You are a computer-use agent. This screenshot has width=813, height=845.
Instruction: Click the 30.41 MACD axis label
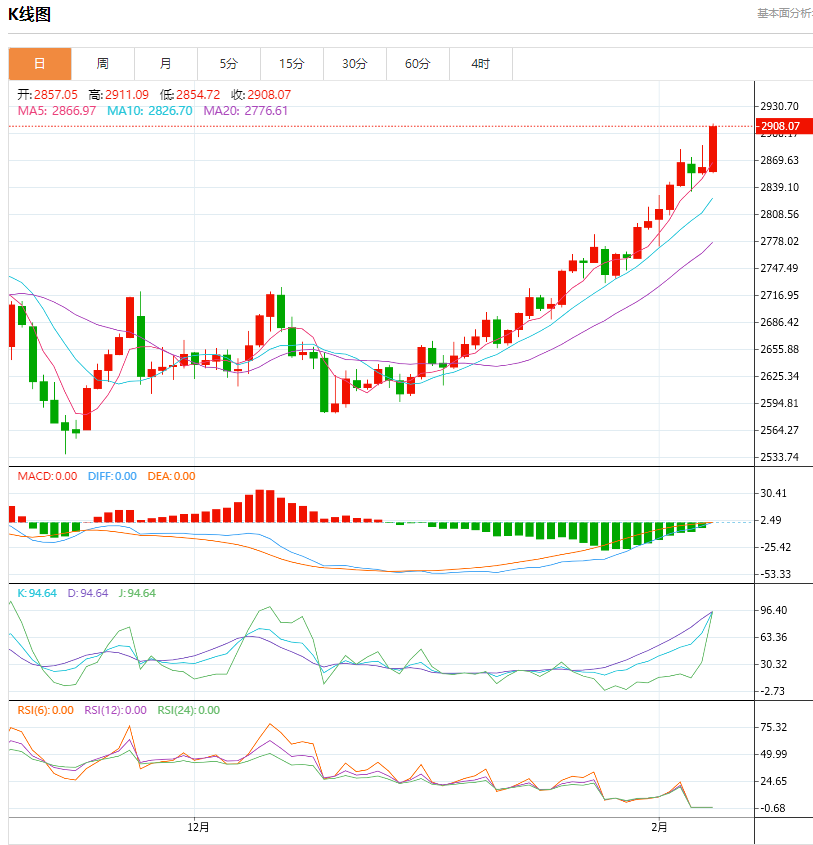(x=773, y=493)
